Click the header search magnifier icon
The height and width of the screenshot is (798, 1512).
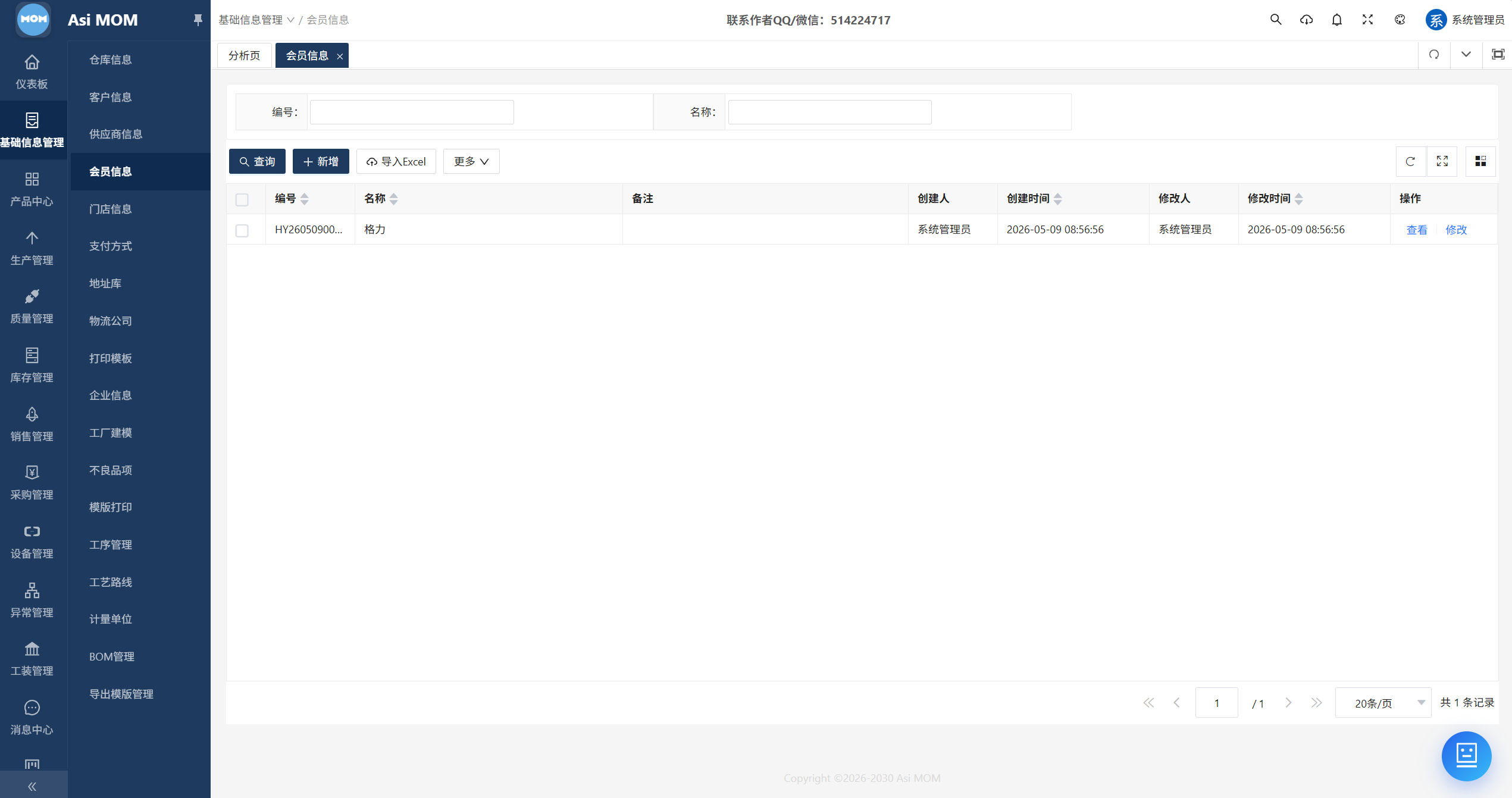[x=1276, y=20]
